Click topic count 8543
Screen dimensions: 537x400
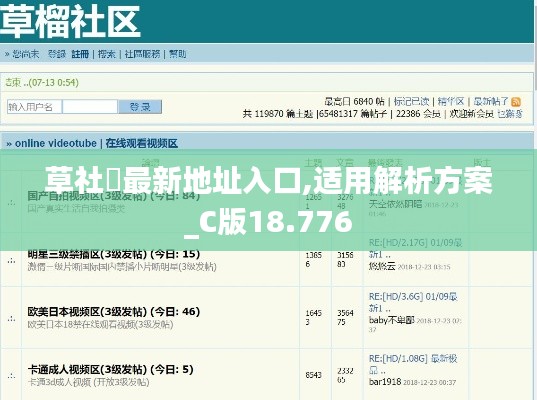coord(313,375)
